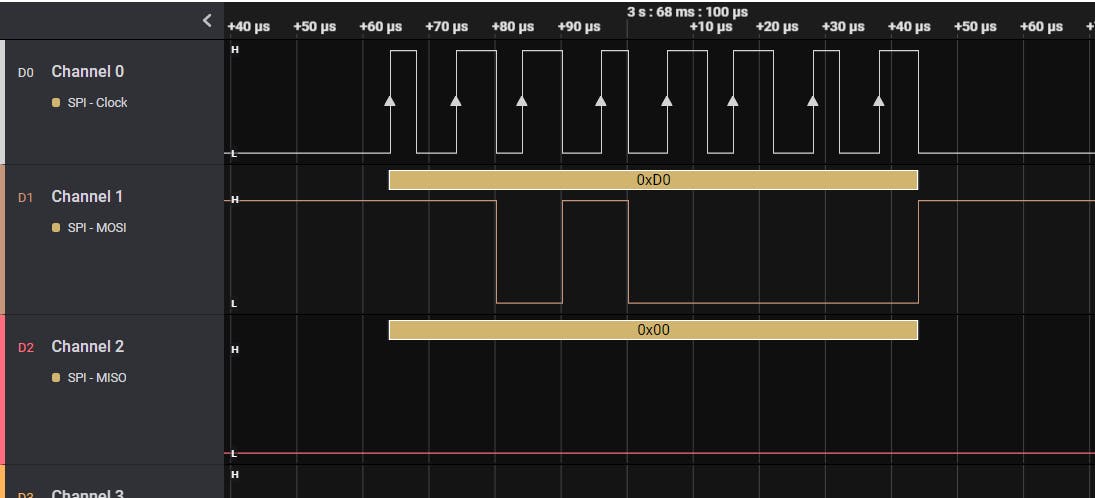The width and height of the screenshot is (1095, 498).
Task: Click the D0 channel identifier
Action: 26,73
